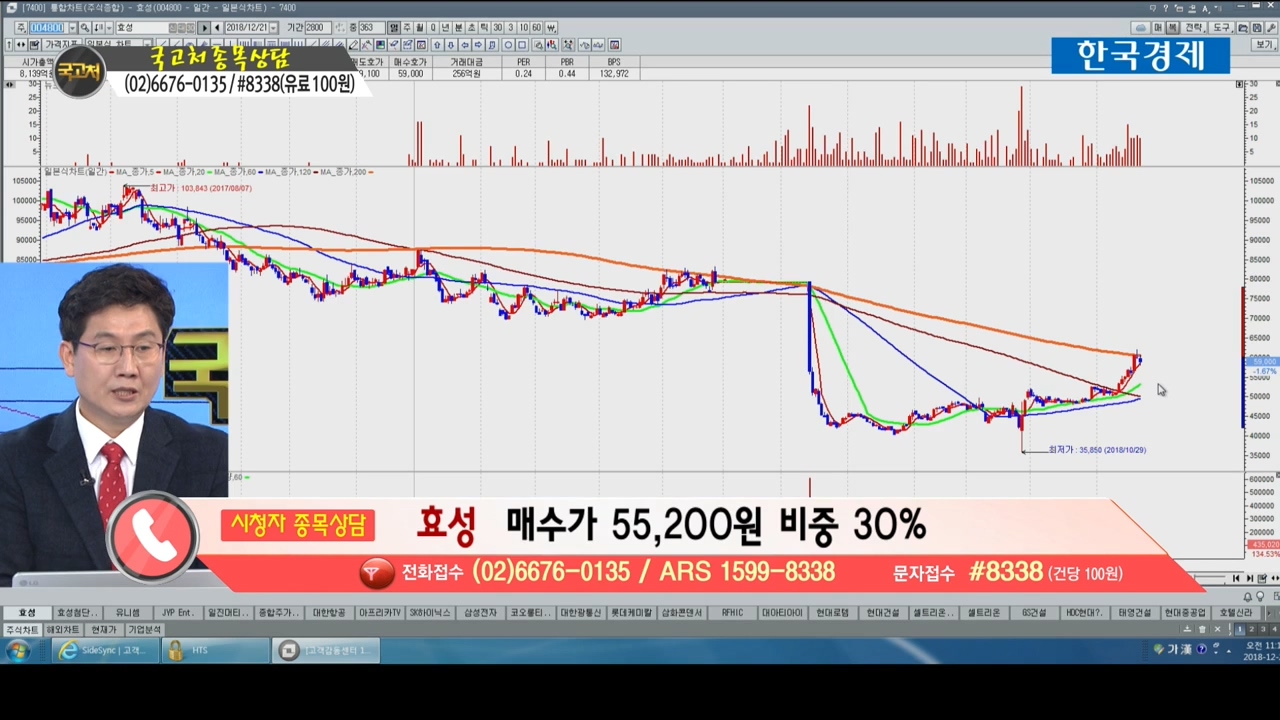
Task: Click the 363 count input field
Action: point(372,27)
